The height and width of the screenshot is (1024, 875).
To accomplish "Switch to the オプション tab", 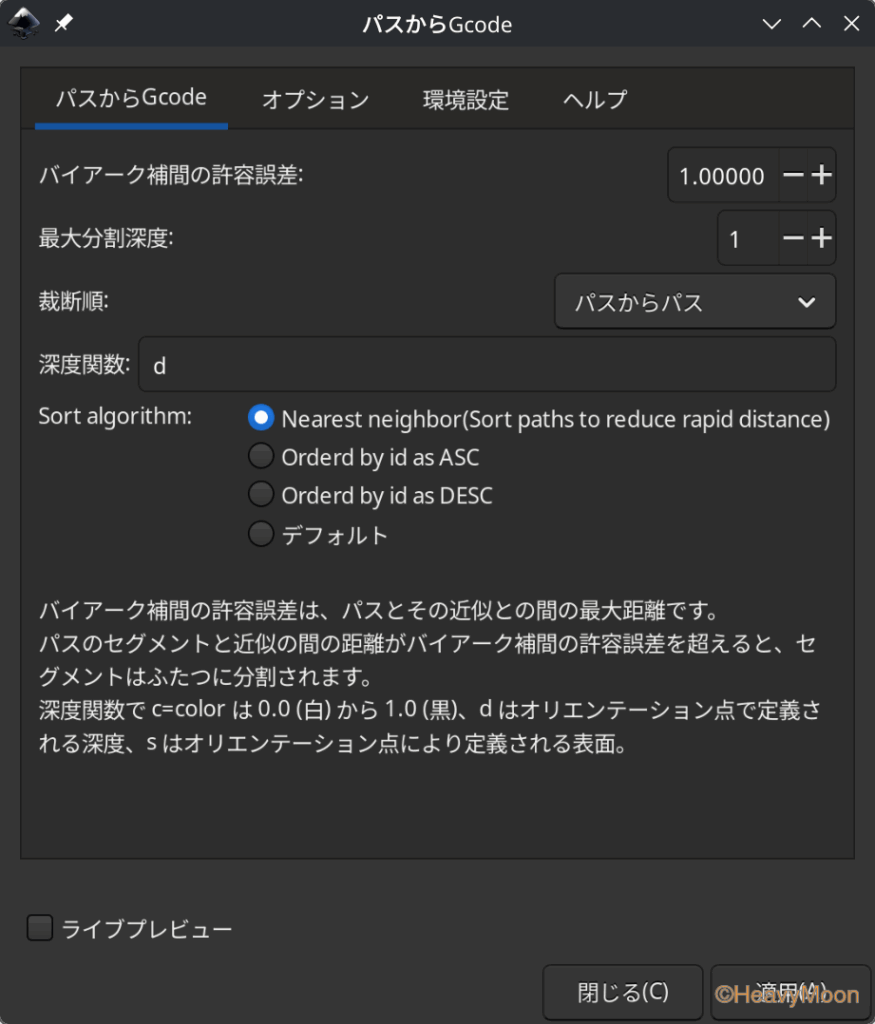I will coord(315,100).
